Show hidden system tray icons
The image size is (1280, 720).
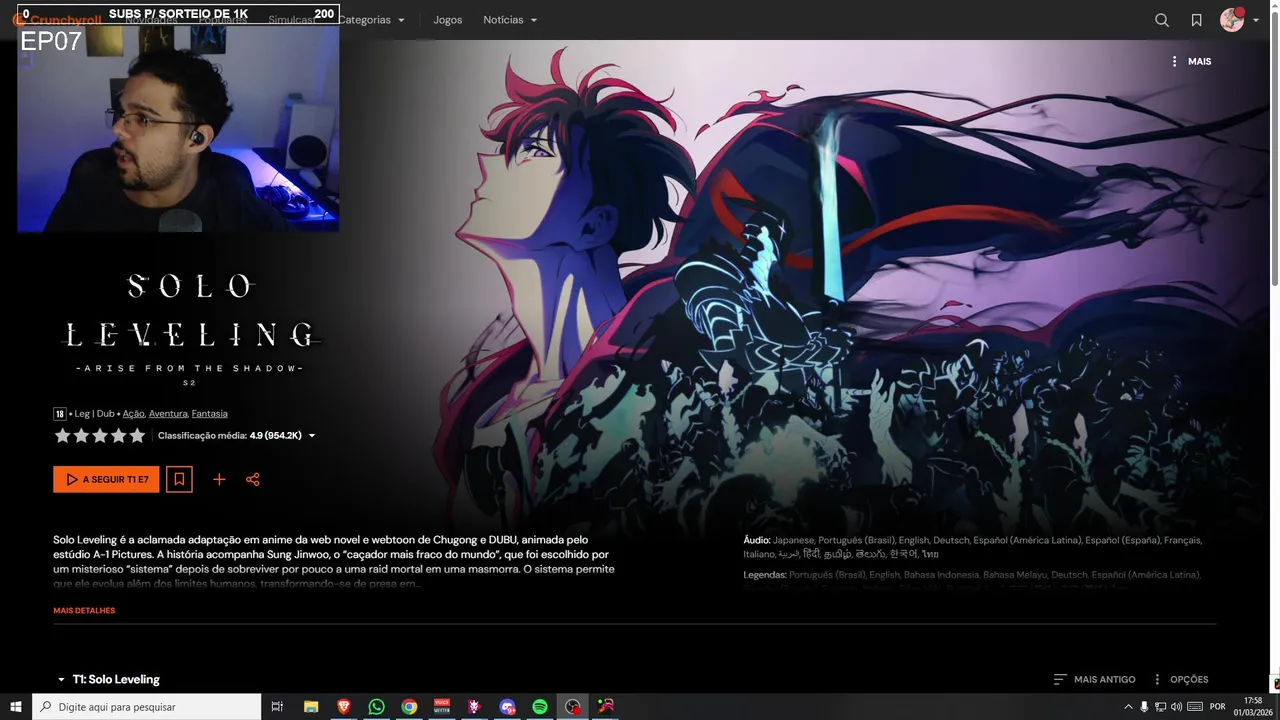click(x=1128, y=706)
